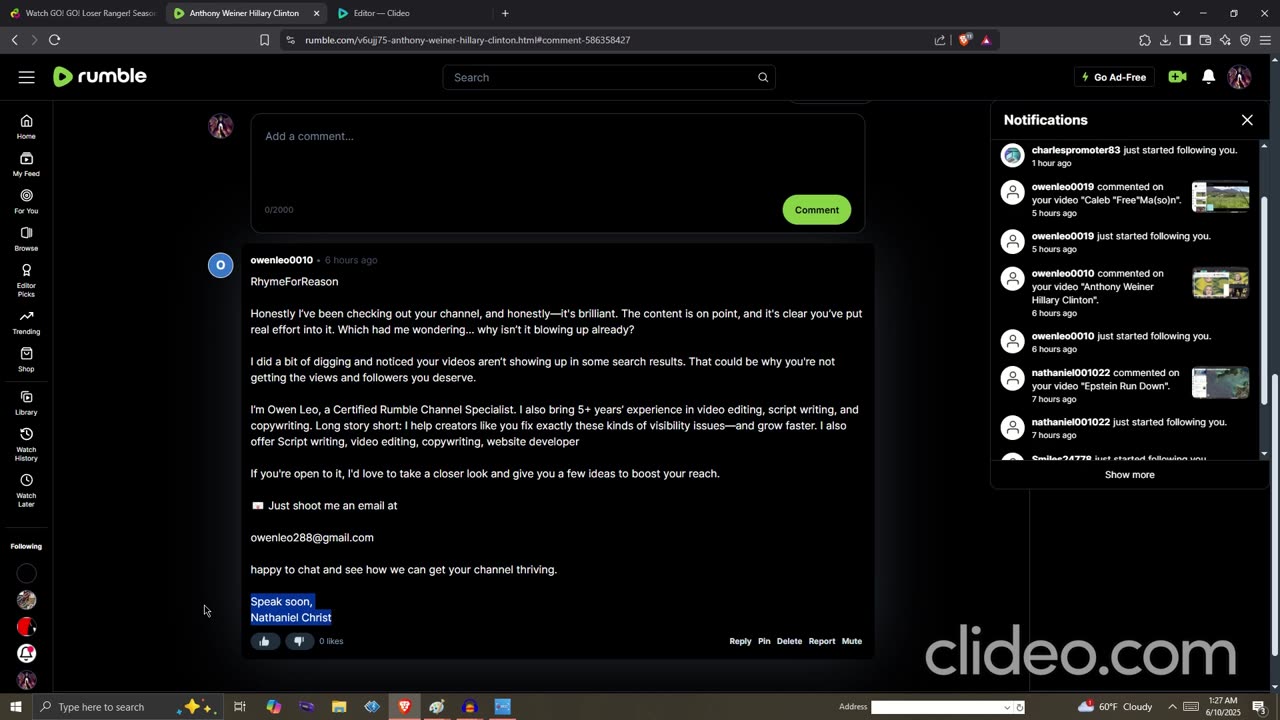1280x720 pixels.
Task: Click the browser address bar URL
Action: click(x=467, y=40)
